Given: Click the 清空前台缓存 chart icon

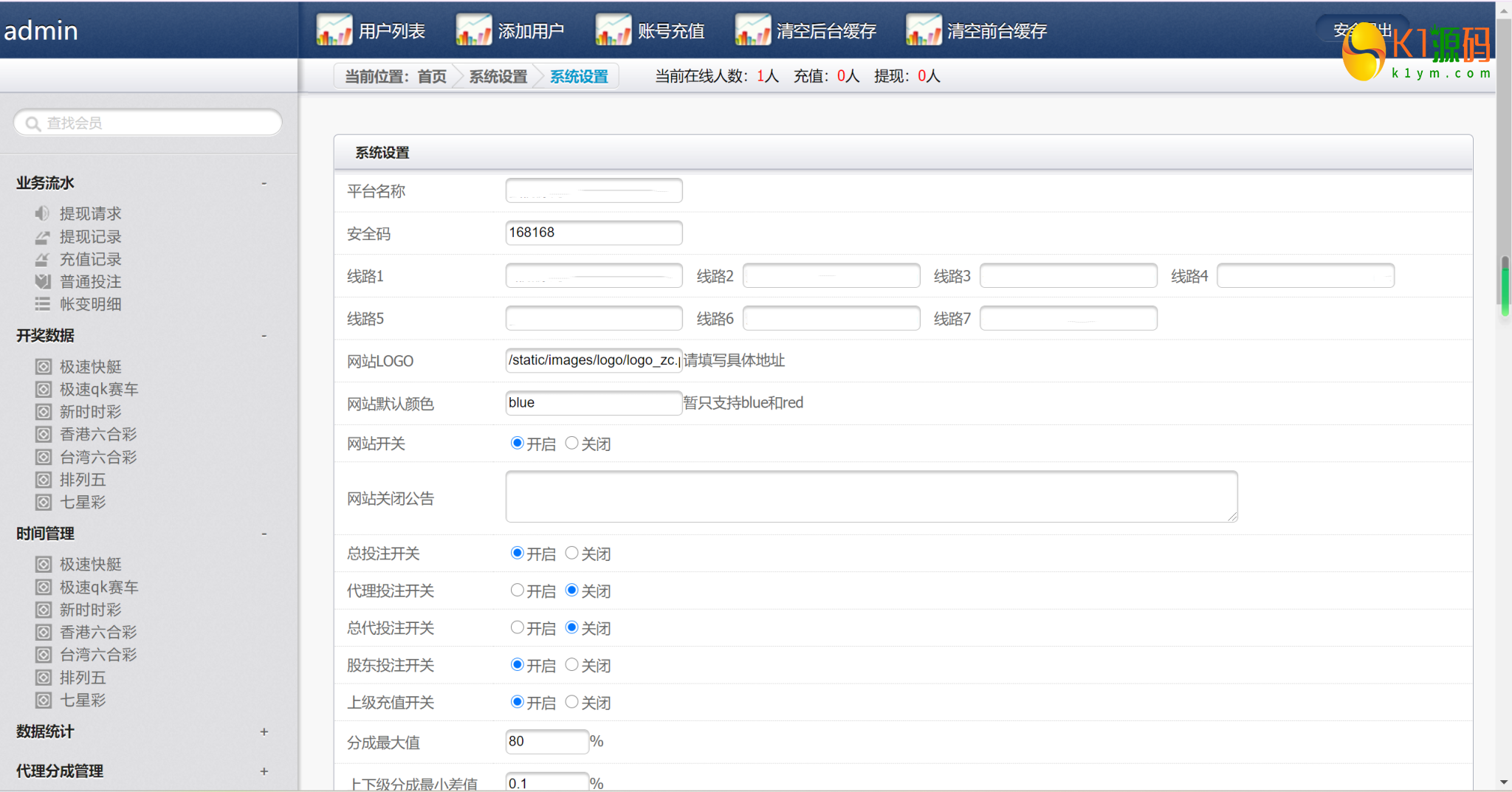Looking at the screenshot, I should click(923, 30).
